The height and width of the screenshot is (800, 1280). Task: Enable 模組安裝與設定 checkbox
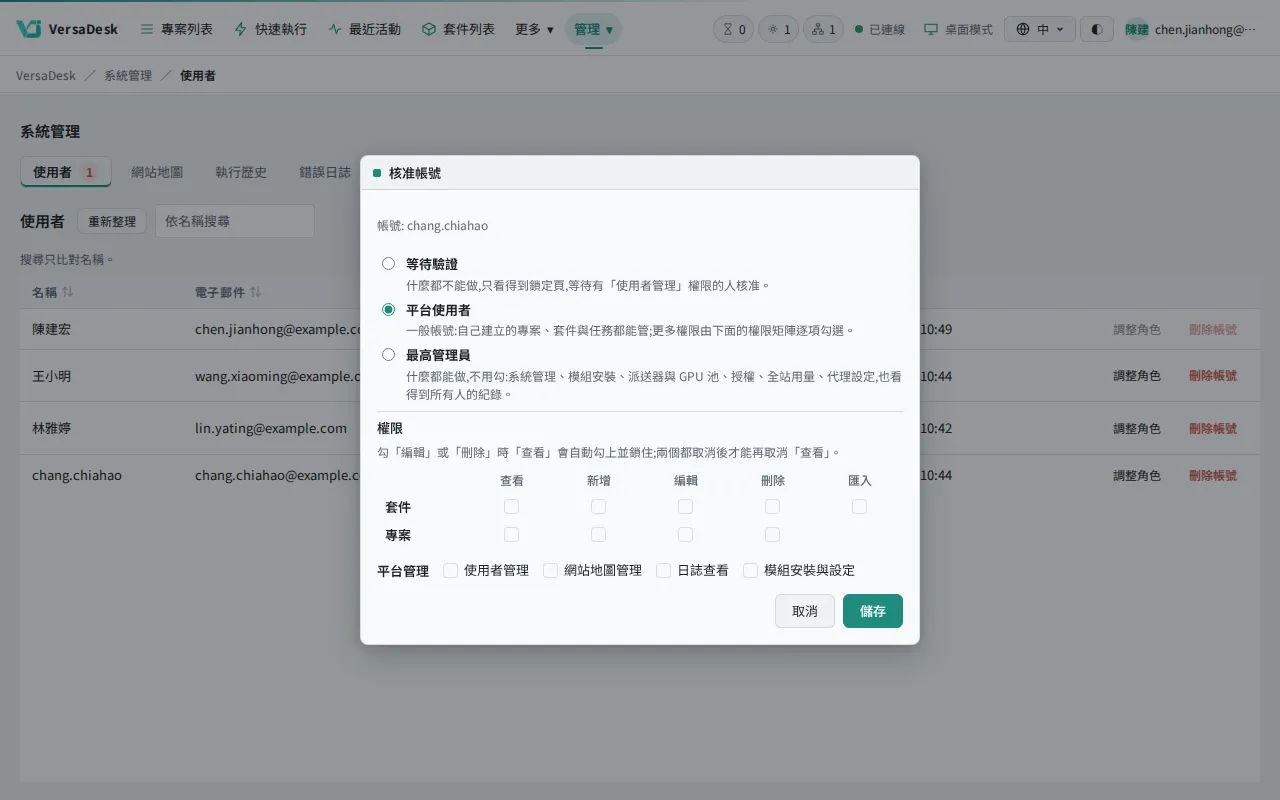coord(750,570)
